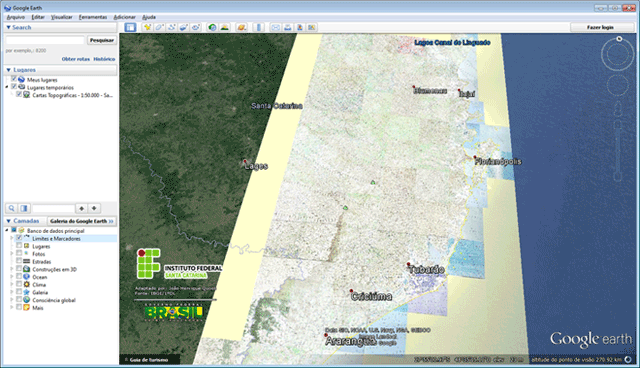Click the View in Google Maps icon

pos(312,27)
